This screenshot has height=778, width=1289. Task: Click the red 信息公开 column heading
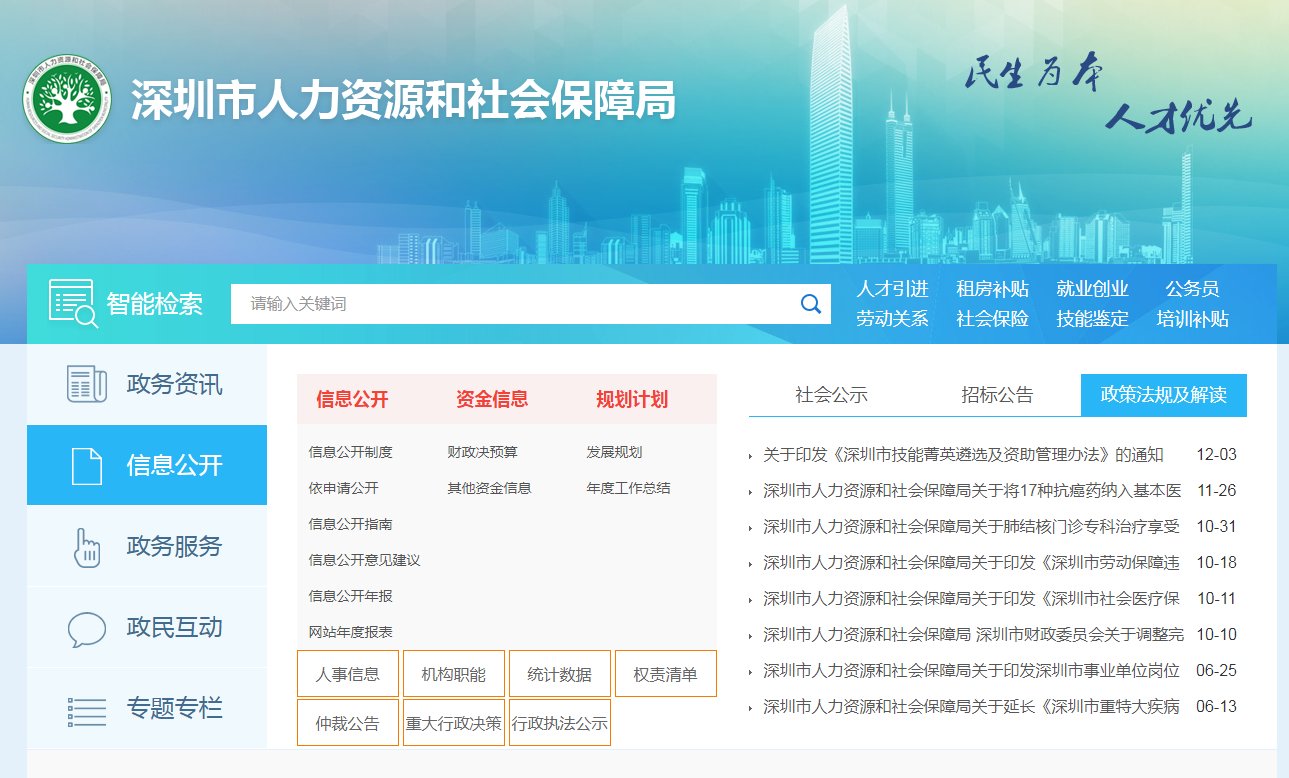pos(352,400)
